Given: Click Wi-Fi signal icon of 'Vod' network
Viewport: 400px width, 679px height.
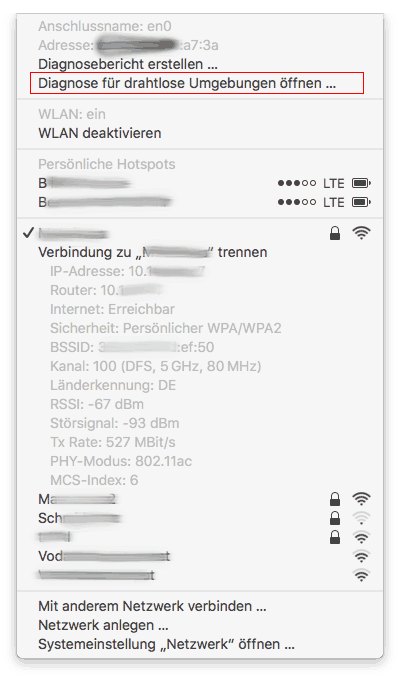Looking at the screenshot, I should point(361,556).
